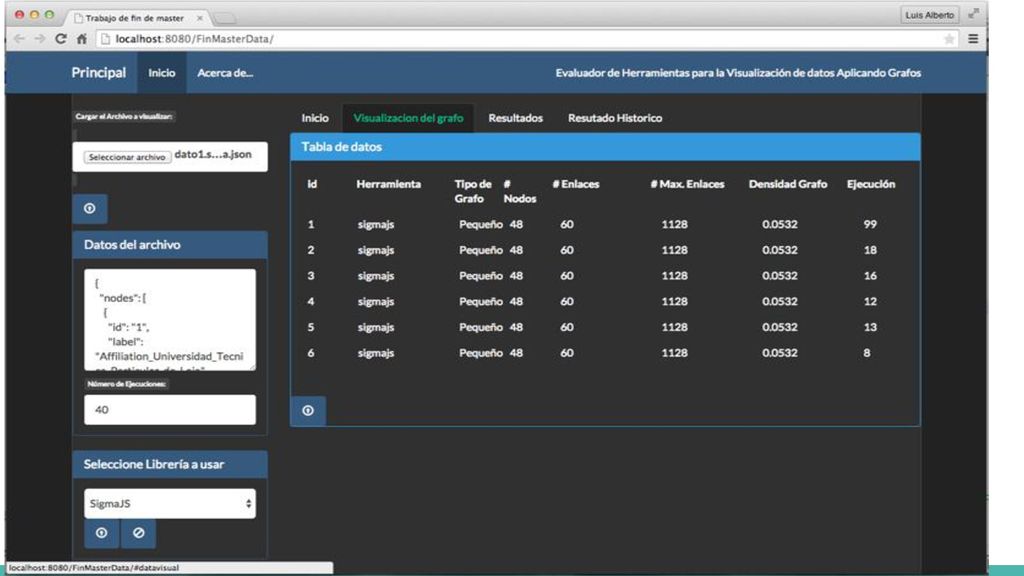The image size is (1024, 576).
Task: Click the Número de Ejecuciones field with 40
Action: [x=170, y=409]
